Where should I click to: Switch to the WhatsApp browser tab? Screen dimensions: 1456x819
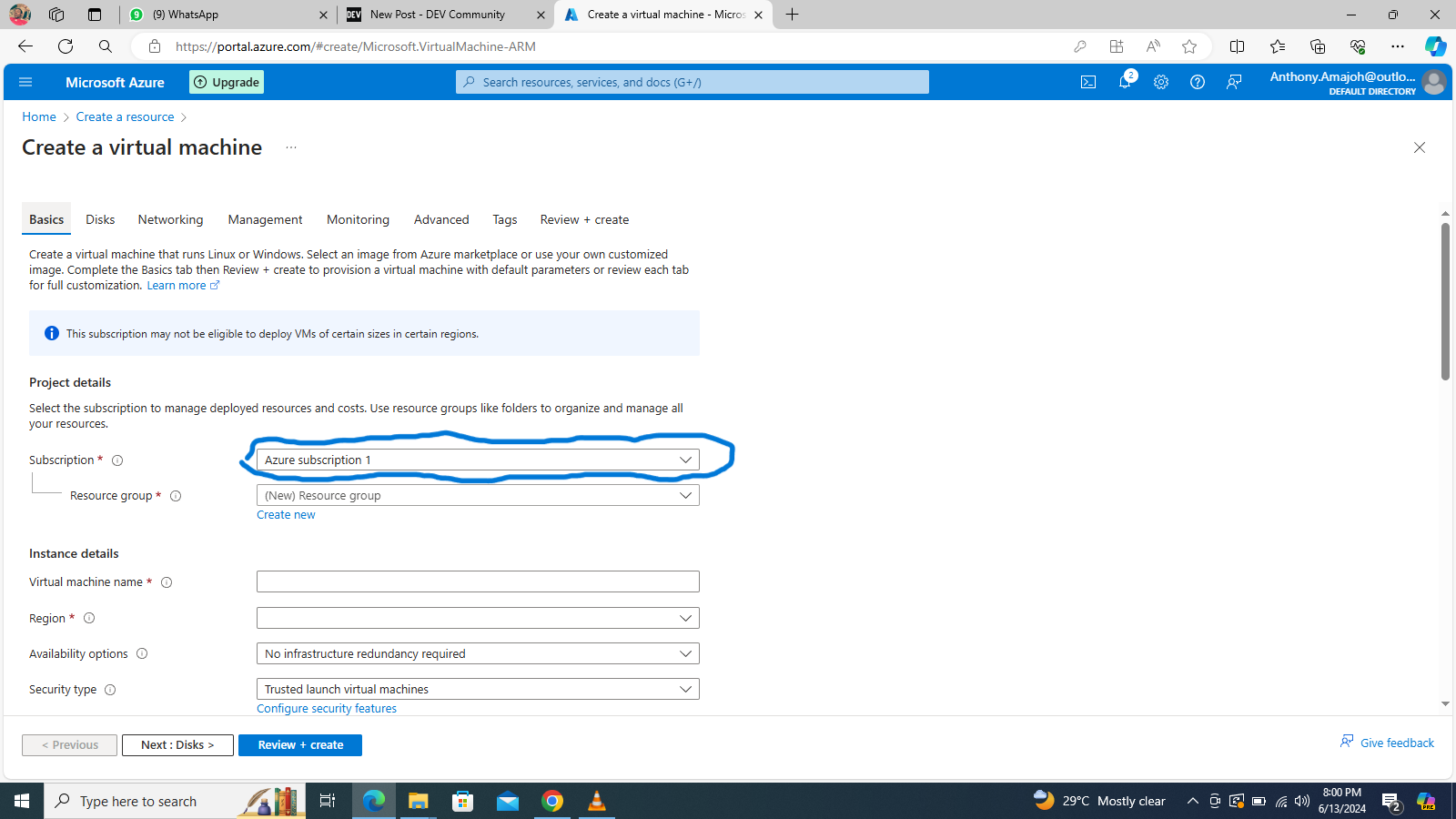click(227, 15)
